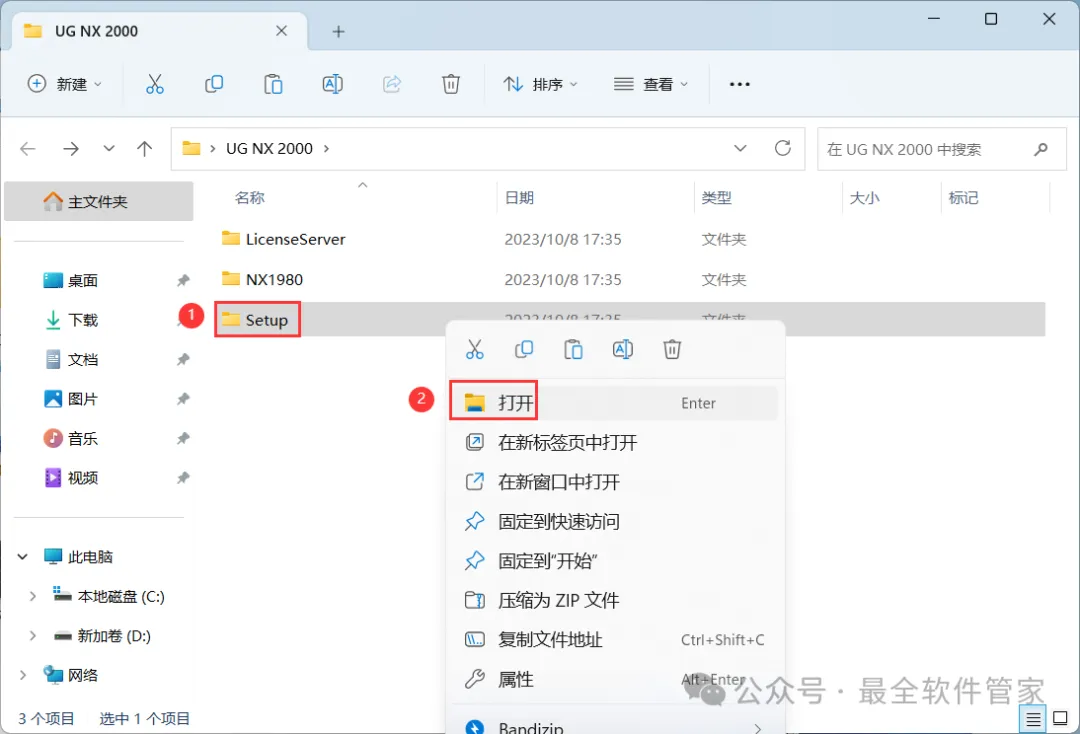Switch to details view in status bar

pyautogui.click(x=1033, y=720)
